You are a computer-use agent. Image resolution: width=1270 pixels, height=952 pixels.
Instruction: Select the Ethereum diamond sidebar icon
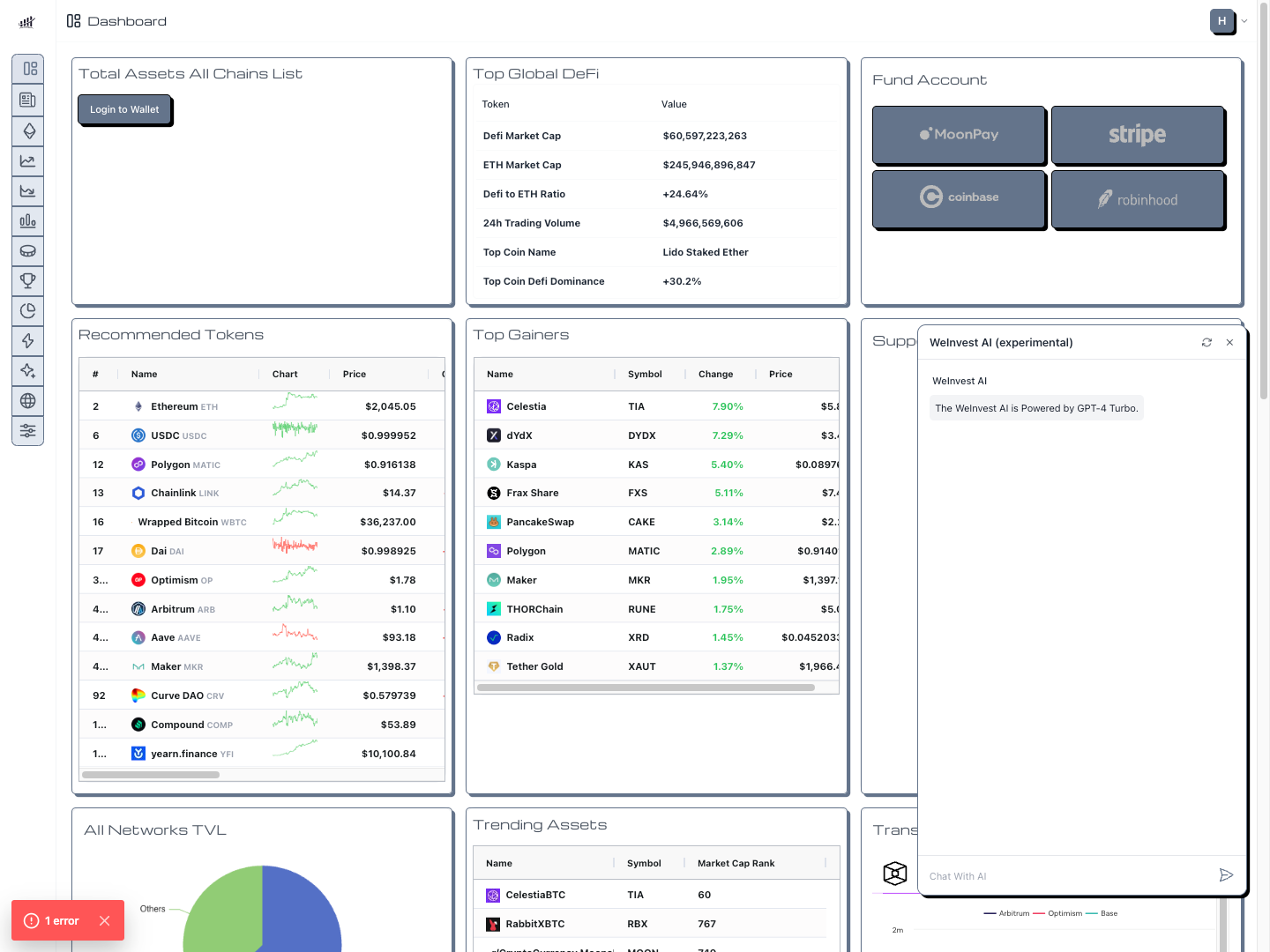[28, 130]
